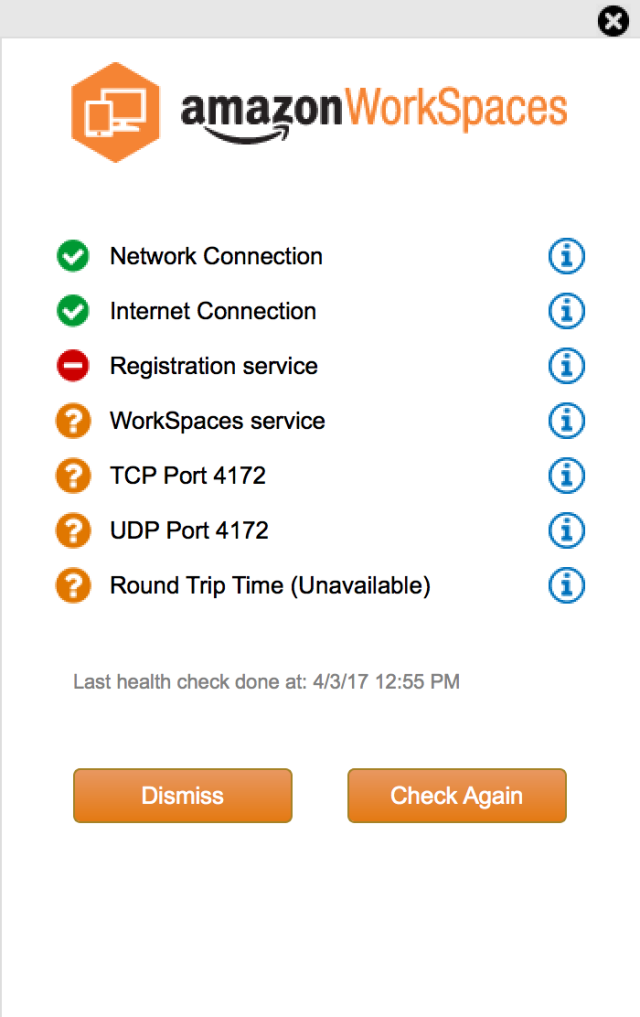This screenshot has width=640, height=1017.
Task: Click red error icon for Registration service
Action: [73, 367]
